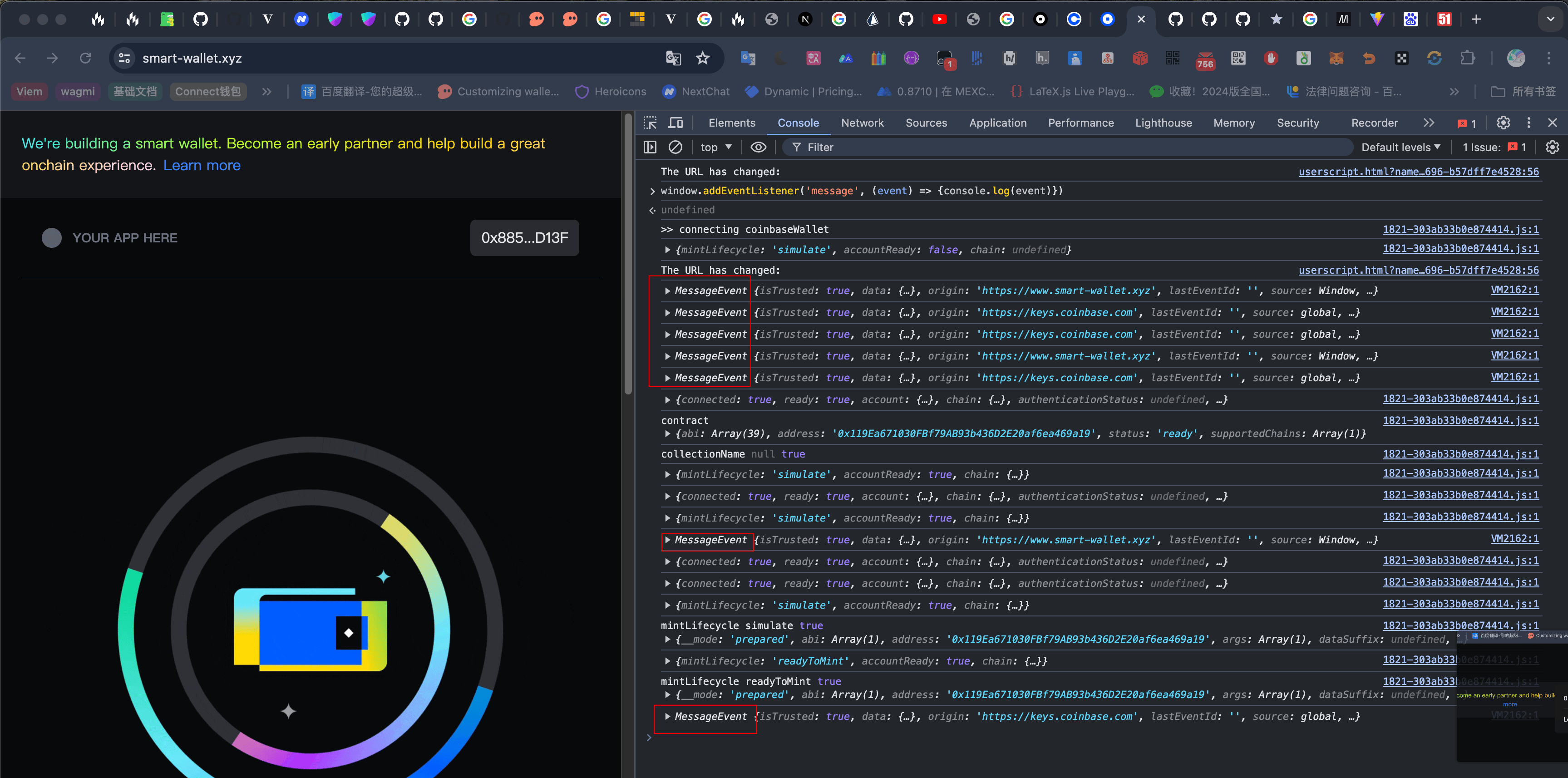Open console settings gear icon
This screenshot has width=1568, height=778.
pyautogui.click(x=1552, y=148)
